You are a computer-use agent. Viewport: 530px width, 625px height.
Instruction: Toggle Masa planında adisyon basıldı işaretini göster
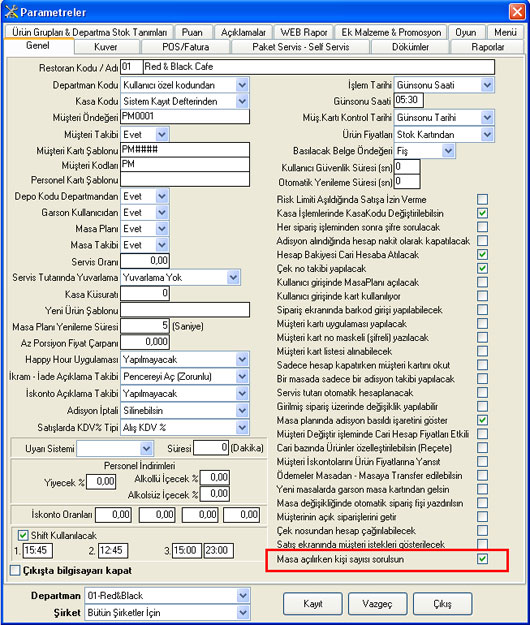click(482, 420)
